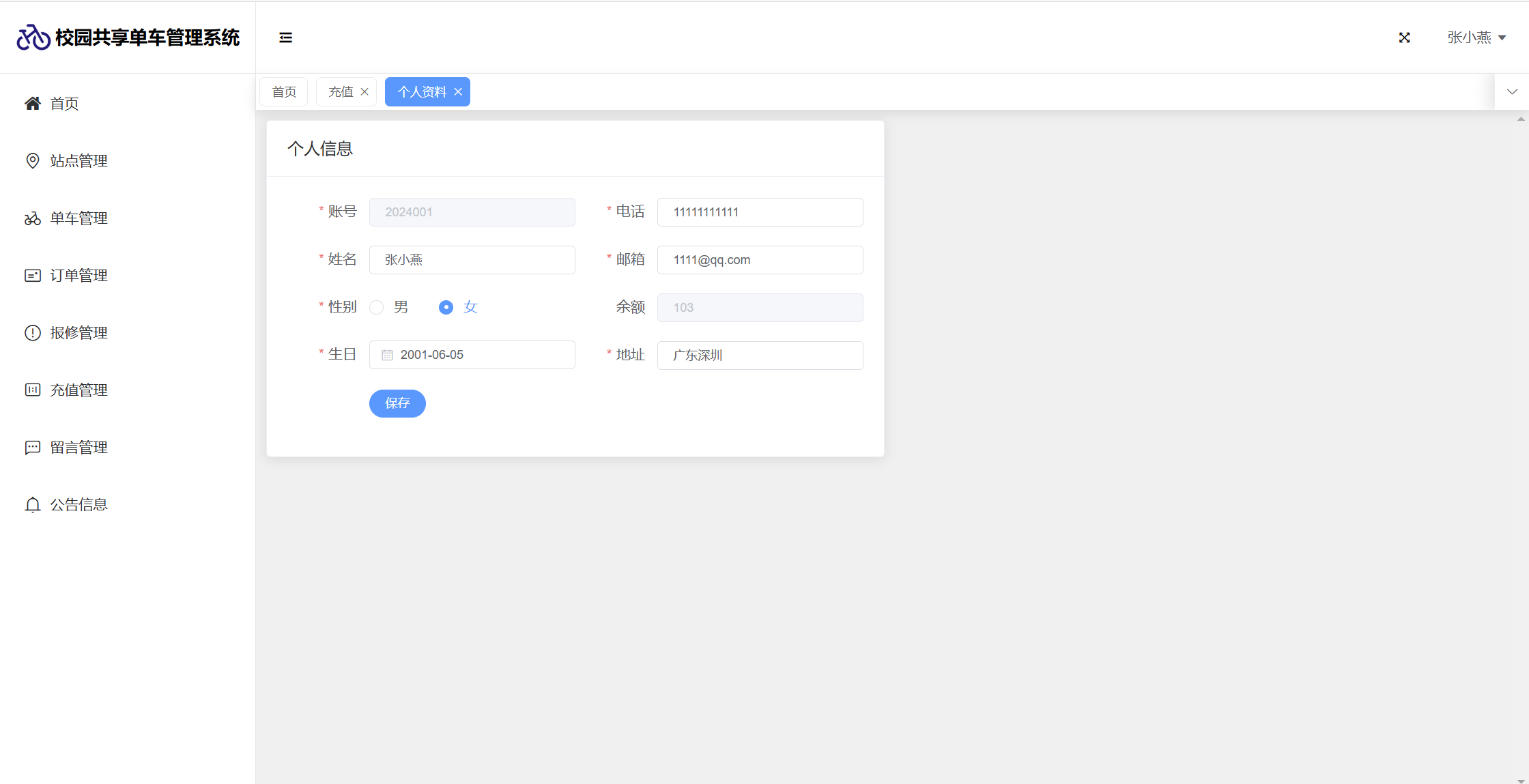Open 单车管理 bicycle icon
The width and height of the screenshot is (1529, 784).
coord(32,218)
